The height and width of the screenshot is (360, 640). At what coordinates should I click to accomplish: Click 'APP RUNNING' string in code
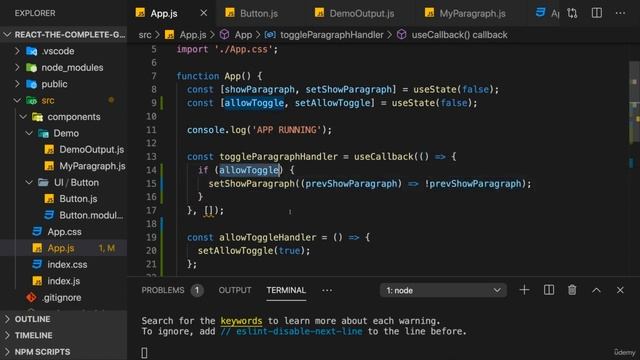point(287,130)
